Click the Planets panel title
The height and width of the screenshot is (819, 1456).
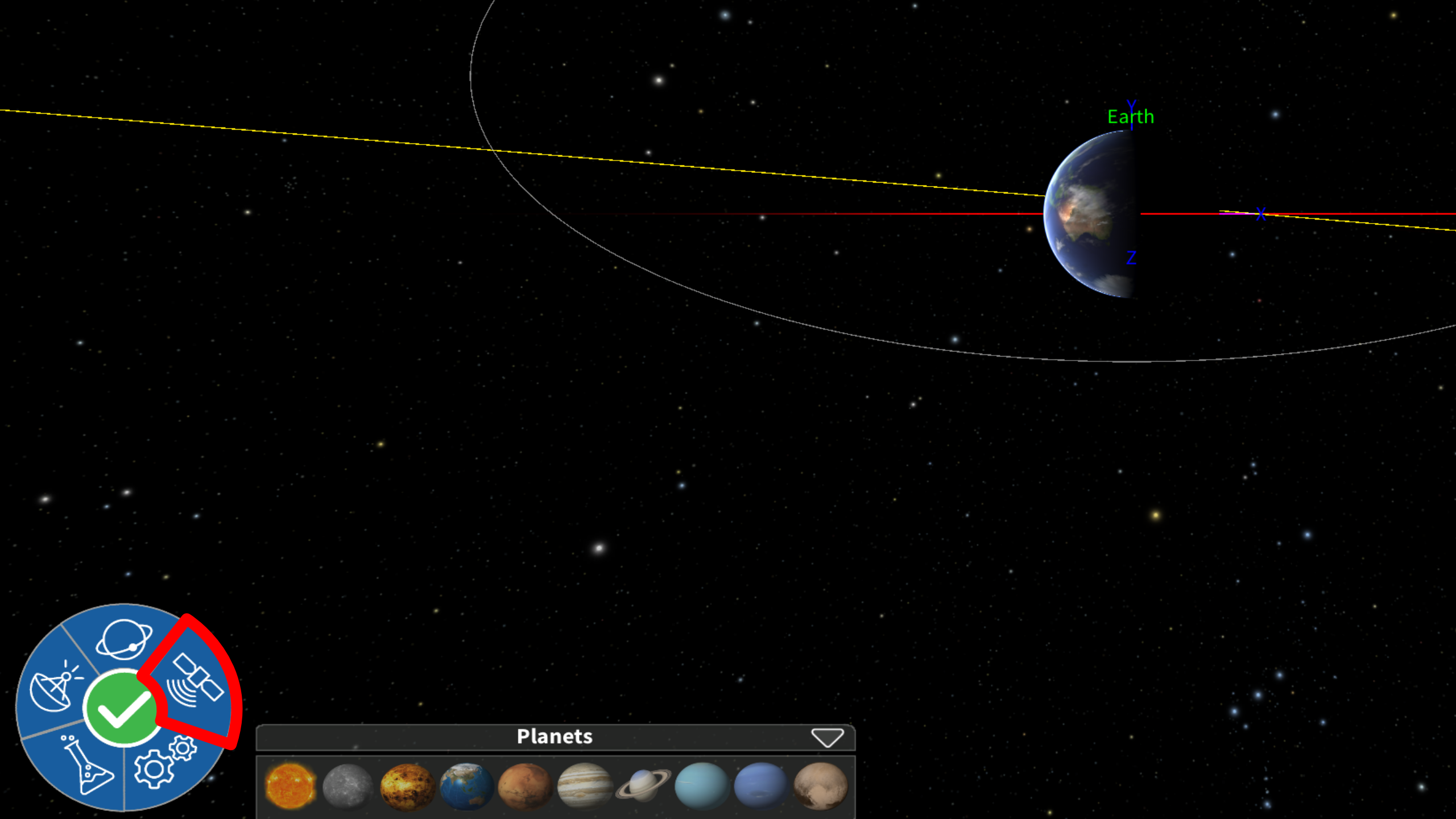coord(555,737)
